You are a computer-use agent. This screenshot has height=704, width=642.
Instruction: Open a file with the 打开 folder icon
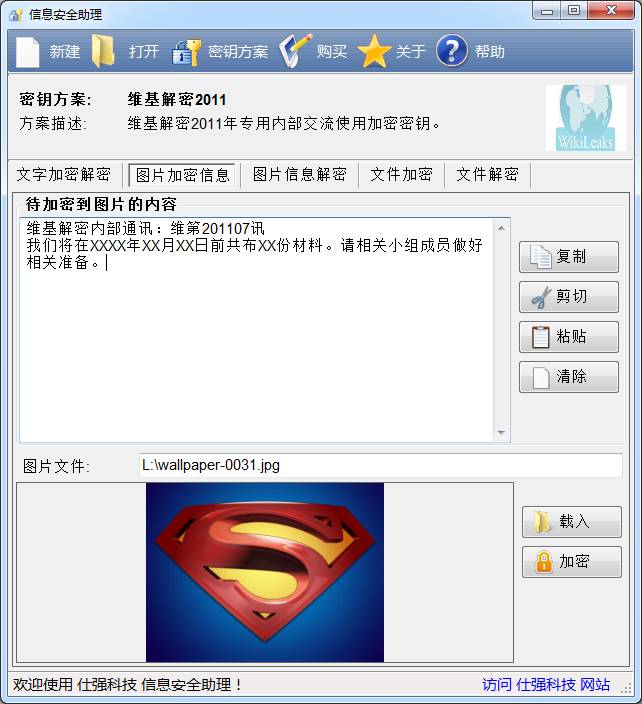103,52
